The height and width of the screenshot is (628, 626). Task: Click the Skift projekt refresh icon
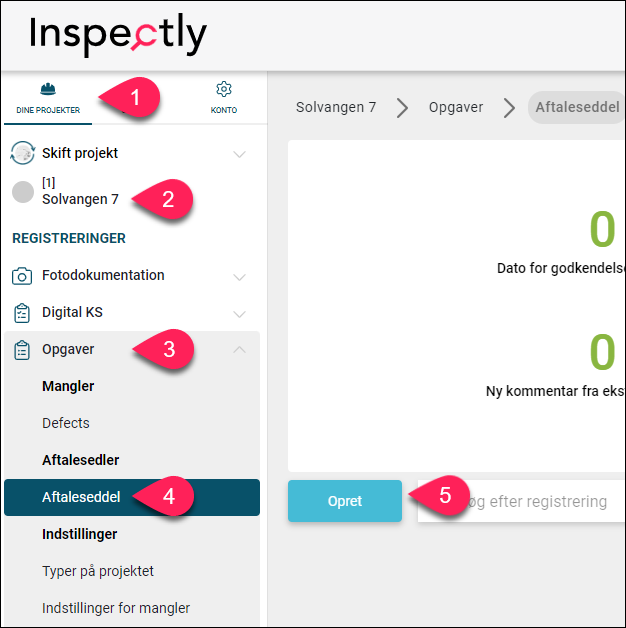point(23,153)
